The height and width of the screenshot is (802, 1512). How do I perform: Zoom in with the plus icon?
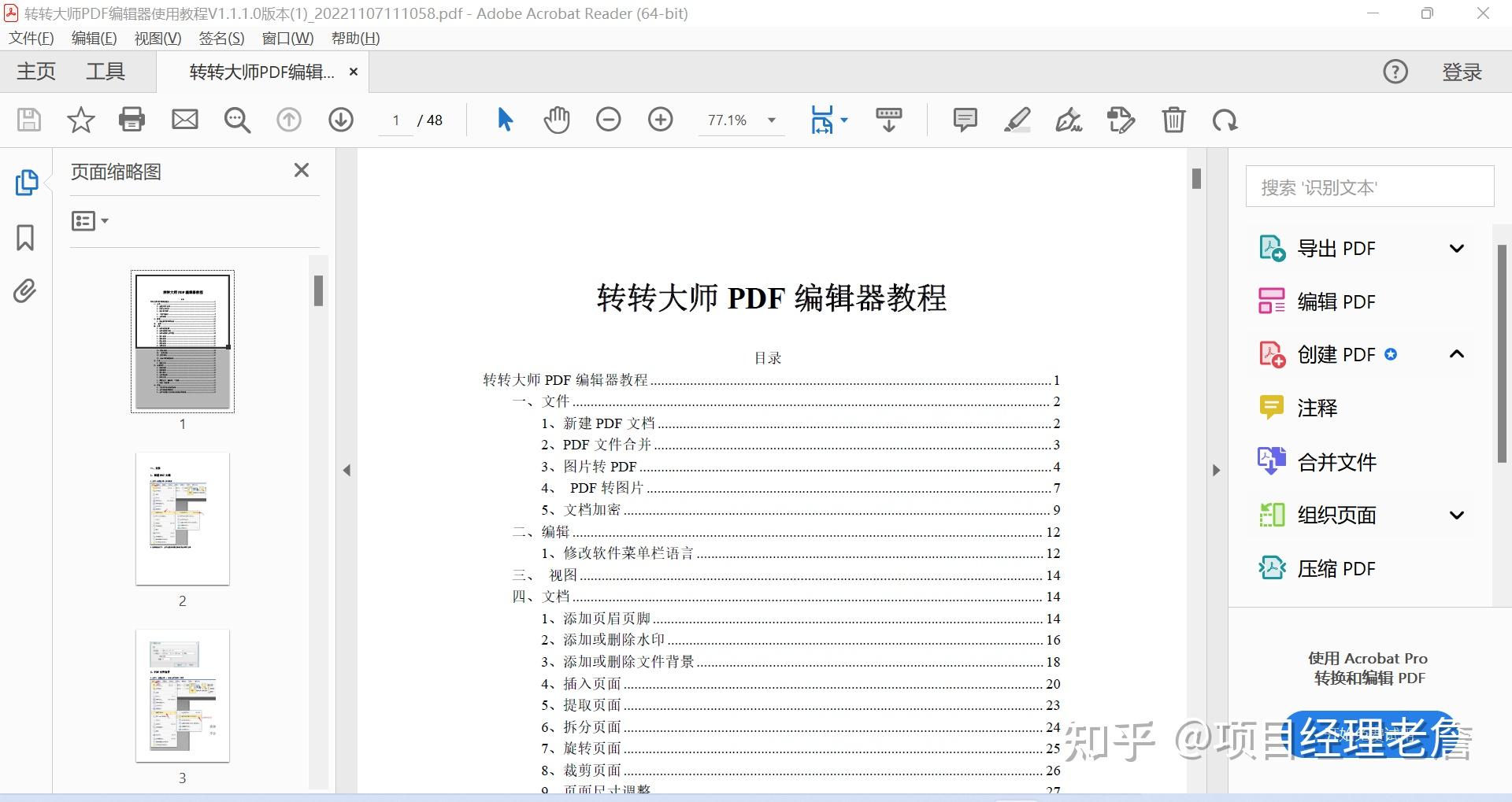coord(661,120)
